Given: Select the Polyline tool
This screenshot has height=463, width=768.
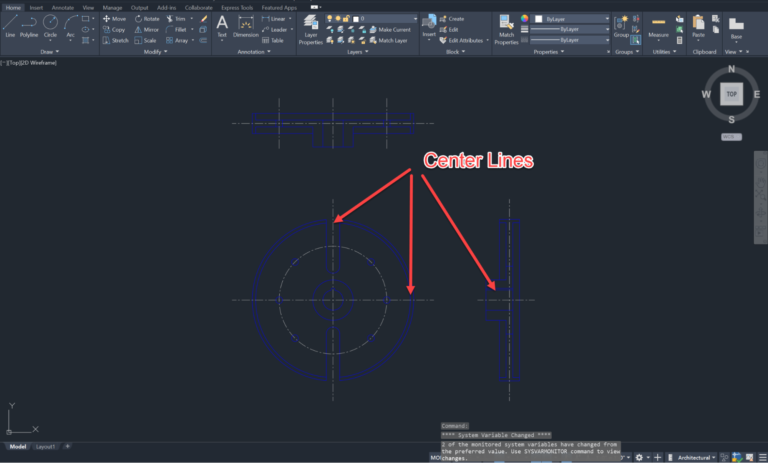Looking at the screenshot, I should (29, 26).
